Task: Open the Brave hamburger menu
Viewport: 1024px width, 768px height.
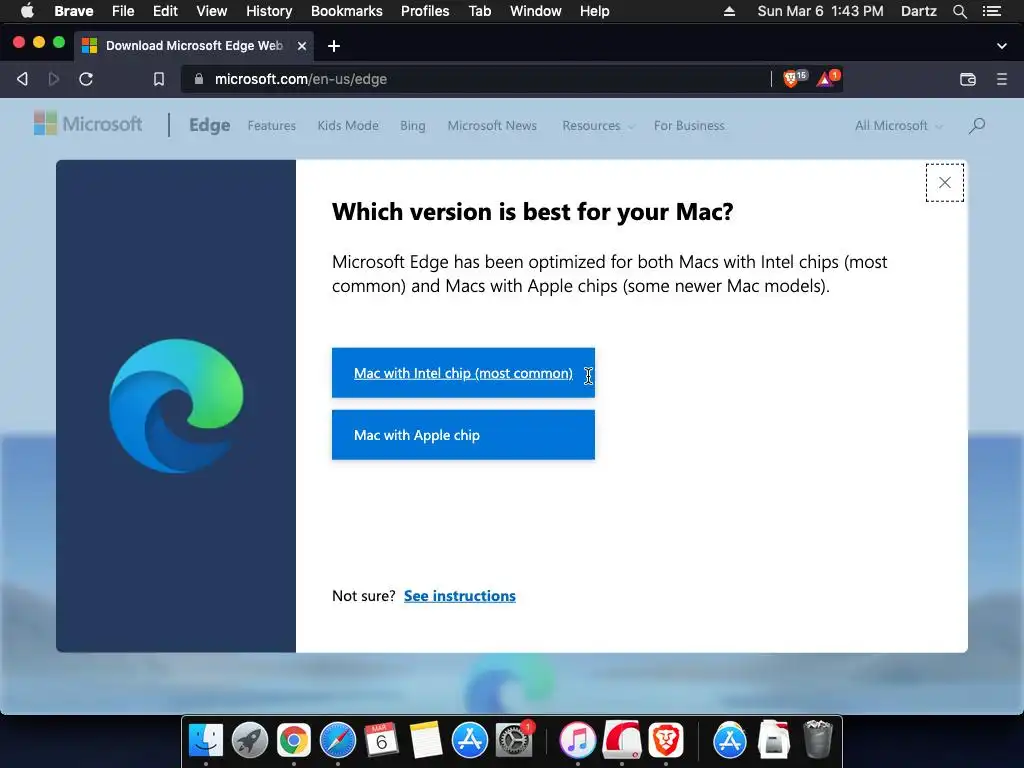Action: [x=1002, y=79]
